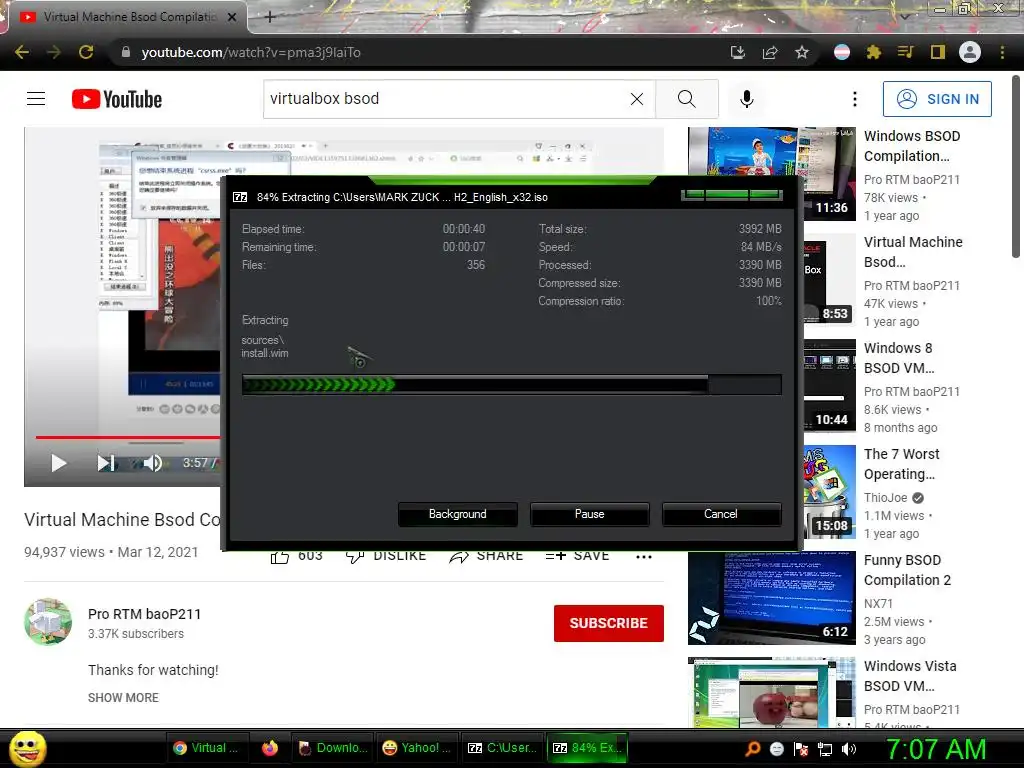Open Windows 8 BSOD VM video title

(899, 358)
